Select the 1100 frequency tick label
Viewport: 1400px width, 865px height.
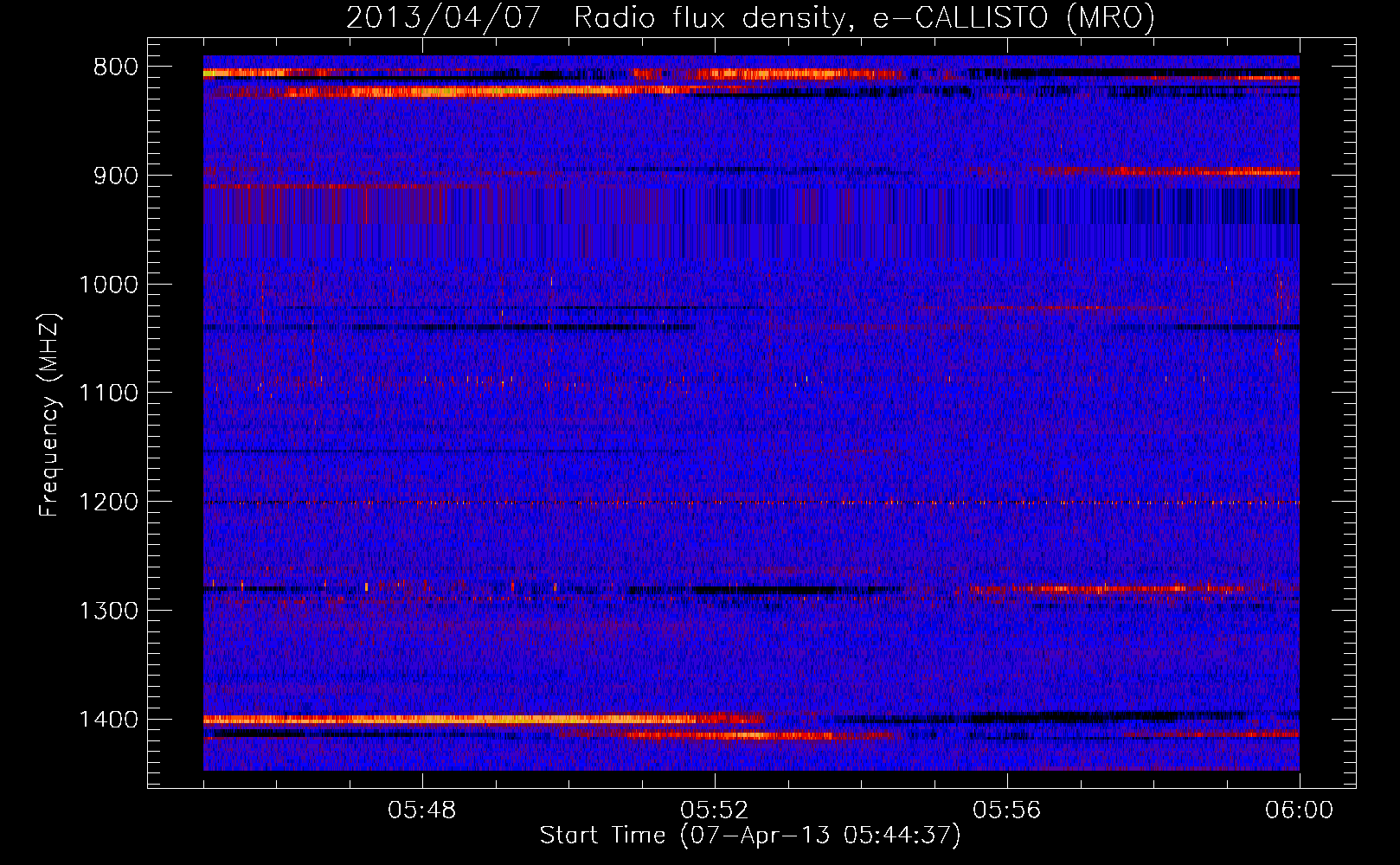click(108, 394)
